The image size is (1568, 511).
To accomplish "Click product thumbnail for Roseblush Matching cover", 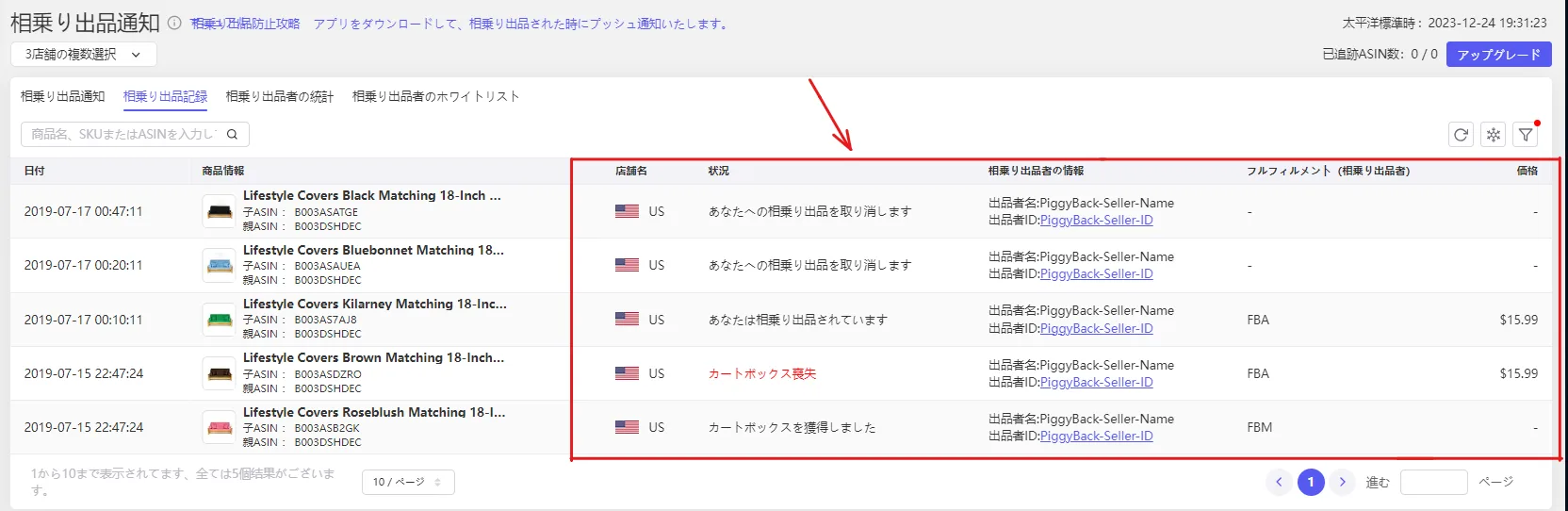I will click(x=220, y=427).
